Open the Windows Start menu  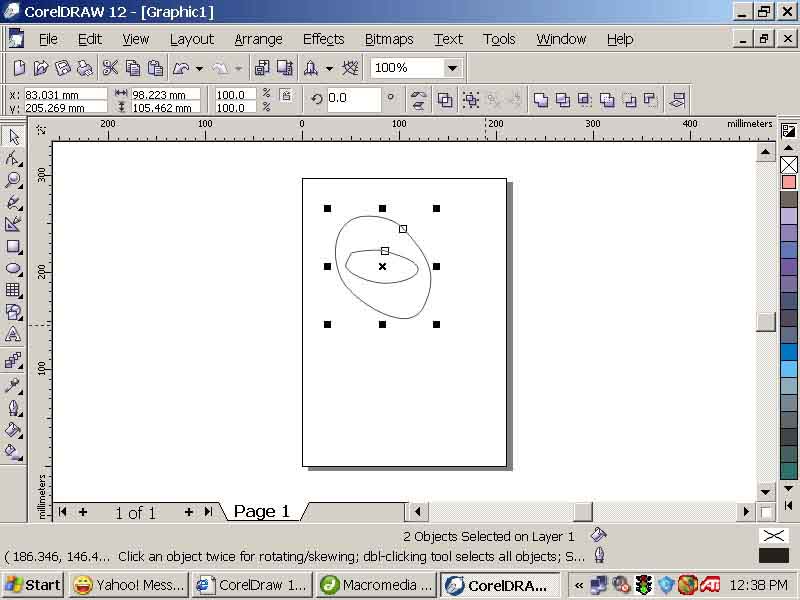coord(33,585)
